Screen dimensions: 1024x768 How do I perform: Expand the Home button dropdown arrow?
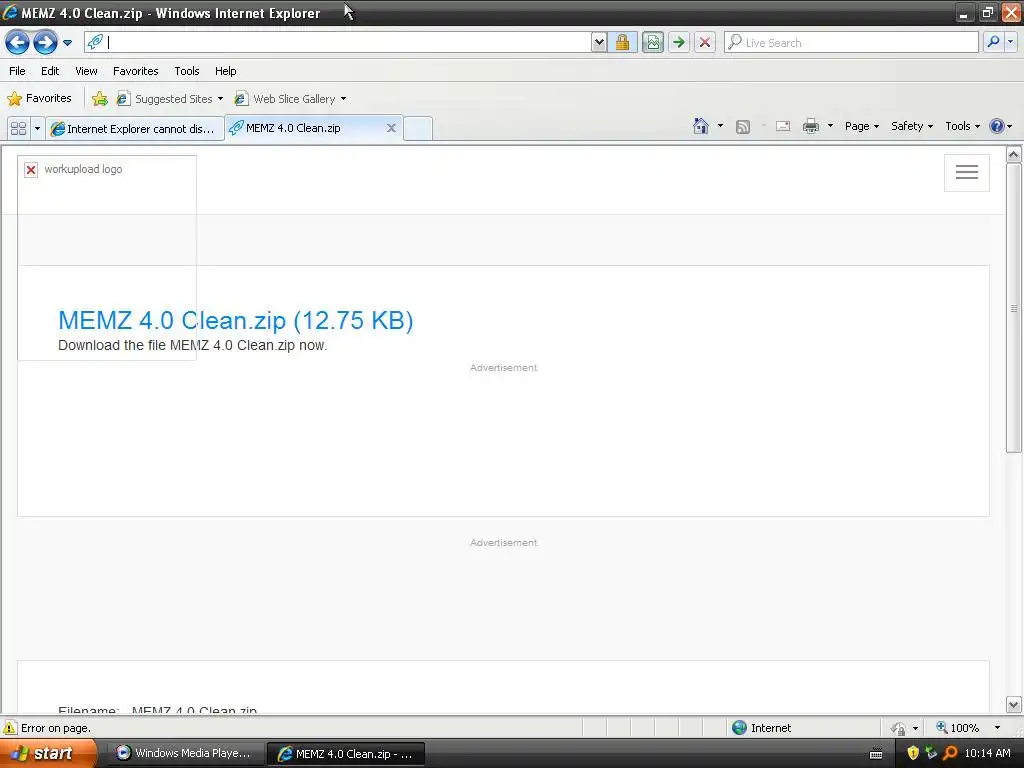pyautogui.click(x=720, y=126)
